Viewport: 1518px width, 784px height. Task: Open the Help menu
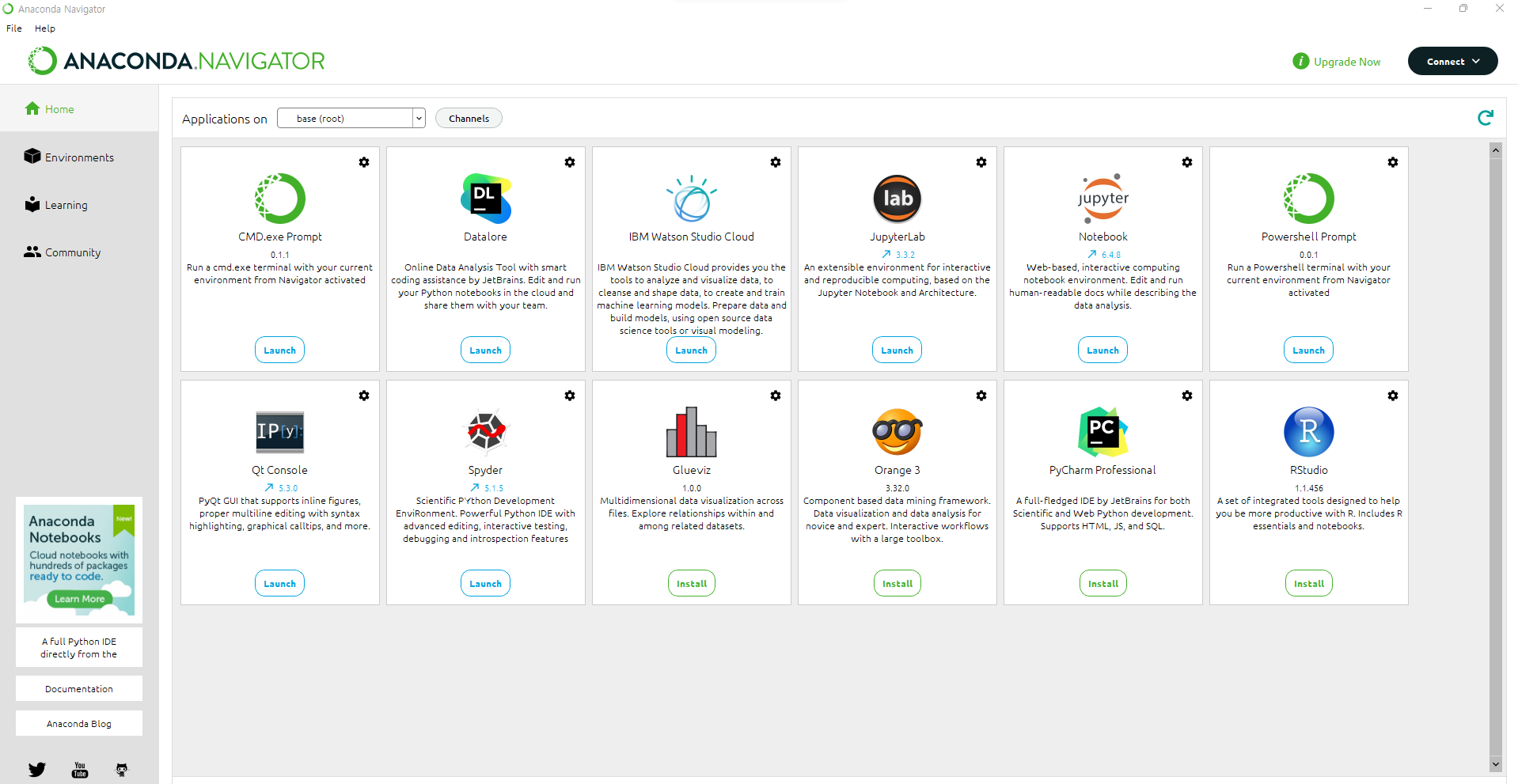(x=45, y=28)
